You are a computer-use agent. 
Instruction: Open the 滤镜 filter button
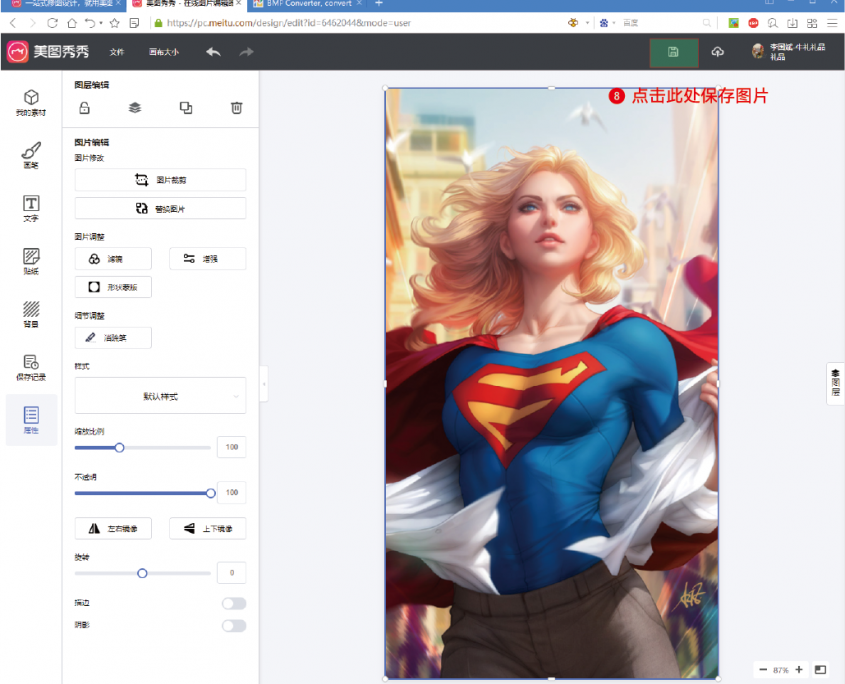[113, 259]
